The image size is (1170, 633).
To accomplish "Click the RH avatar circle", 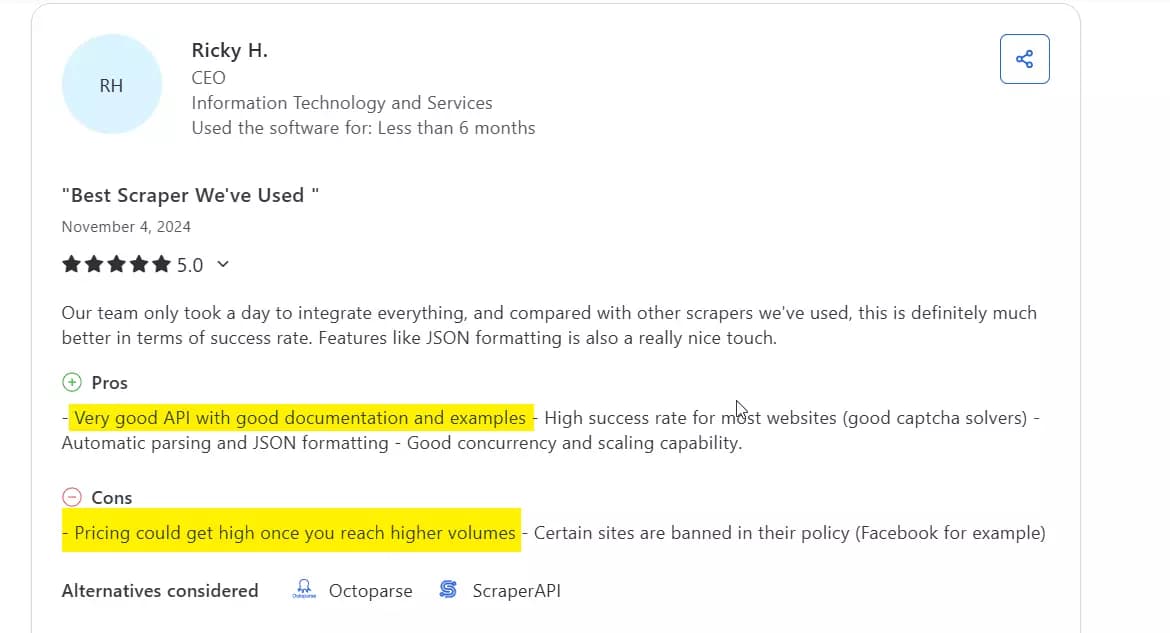I will (x=111, y=85).
